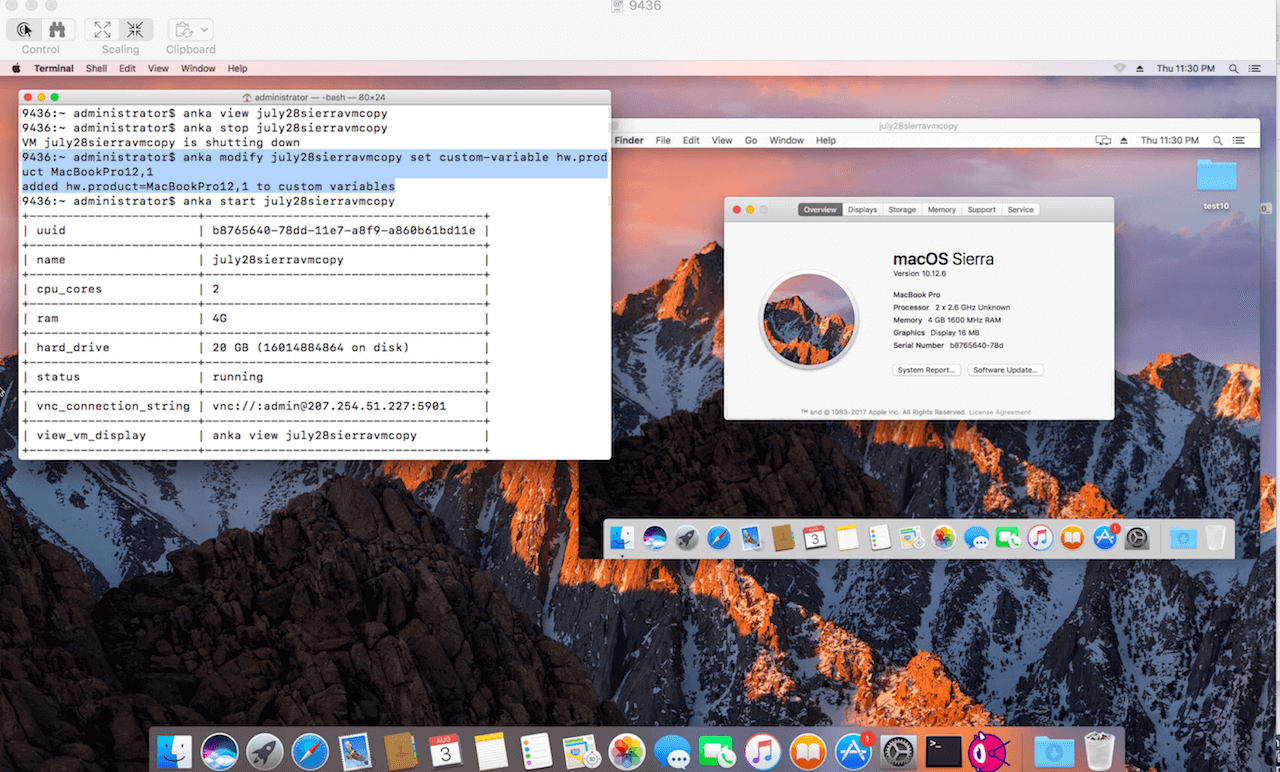Select the Overview tab
Viewport: 1280px width, 772px height.
[820, 210]
